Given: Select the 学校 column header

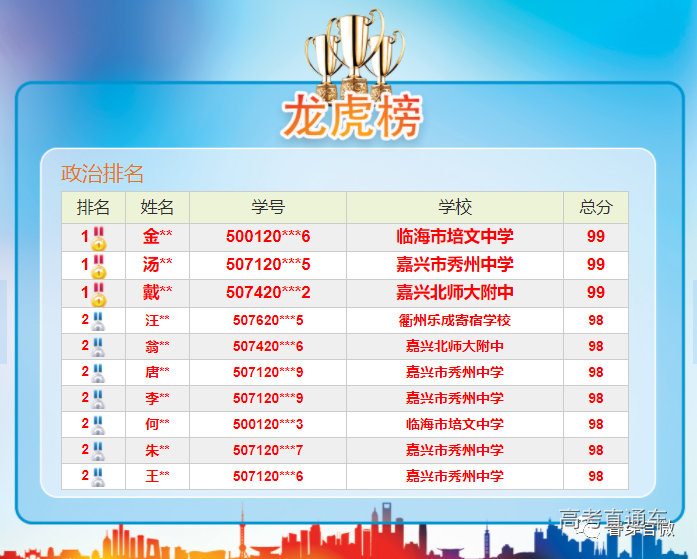Looking at the screenshot, I should [454, 207].
